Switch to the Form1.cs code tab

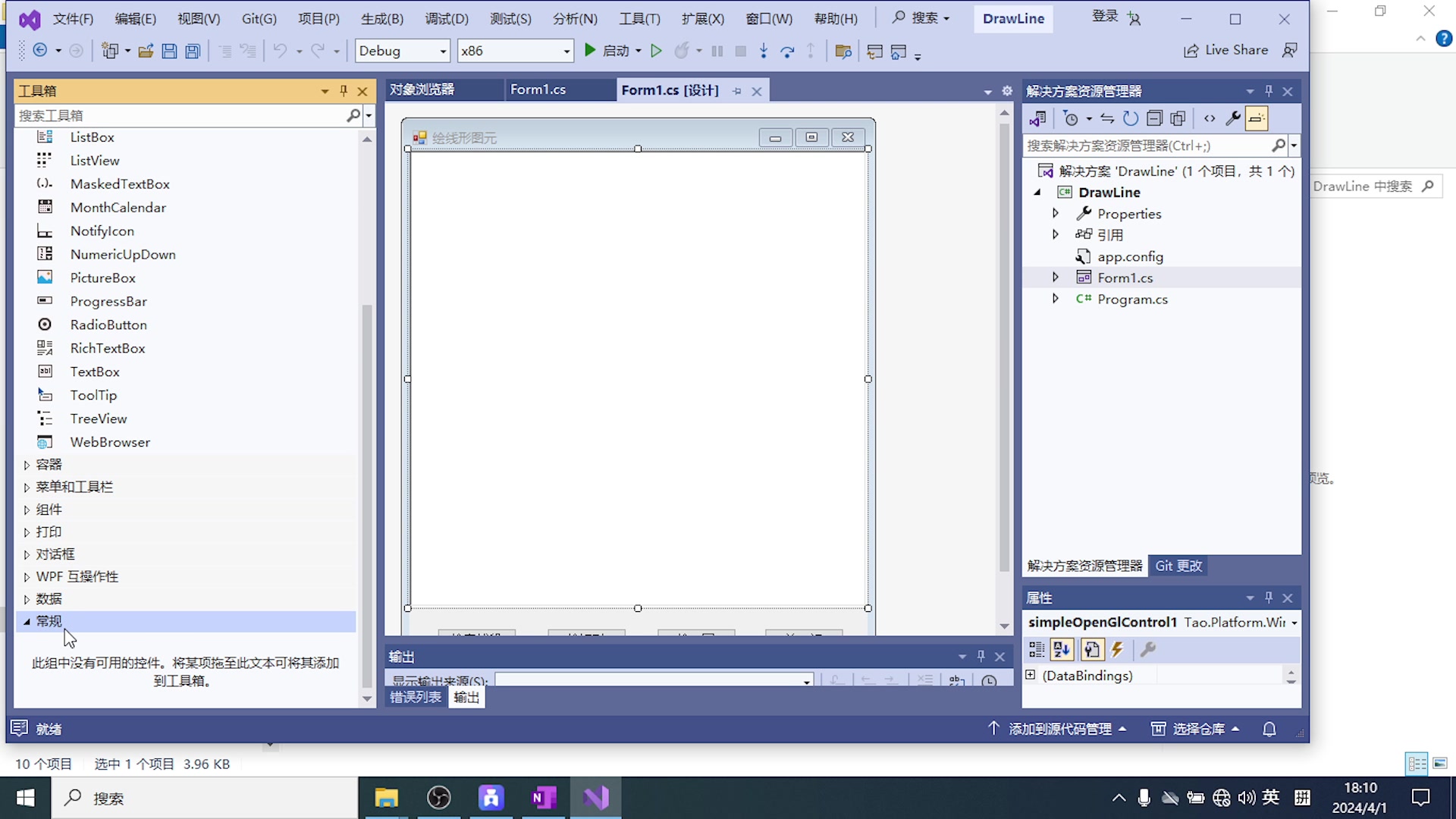538,89
